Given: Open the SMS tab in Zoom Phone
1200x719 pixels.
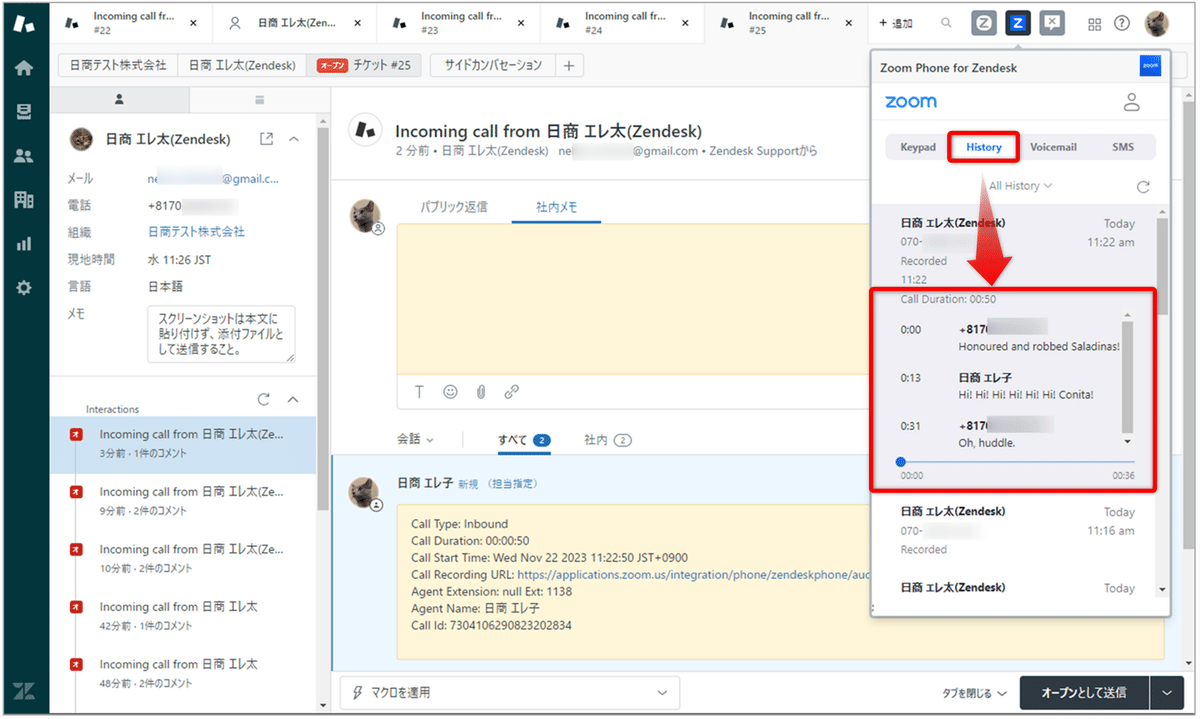Looking at the screenshot, I should pyautogui.click(x=1123, y=147).
